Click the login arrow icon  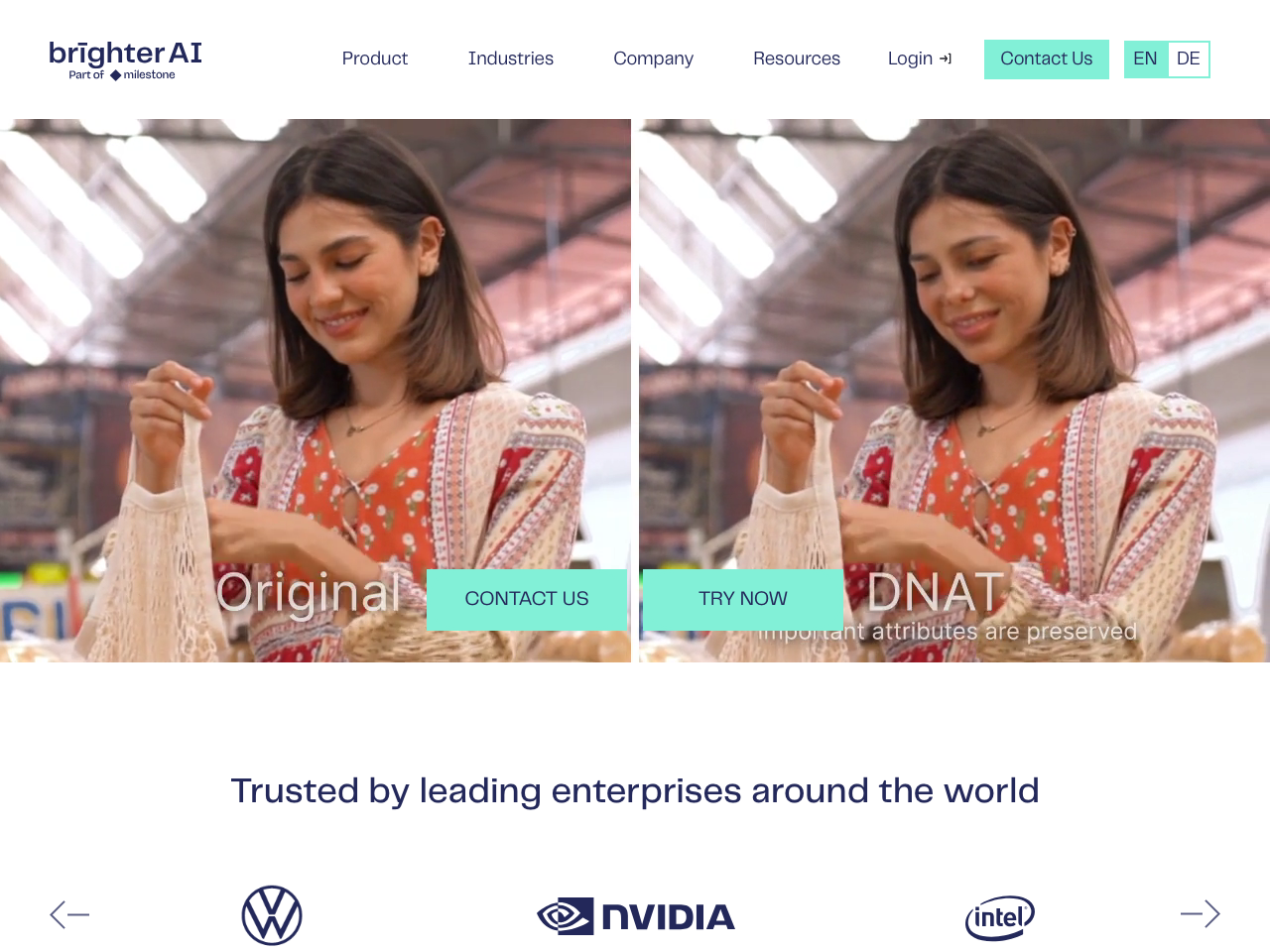[x=946, y=59]
